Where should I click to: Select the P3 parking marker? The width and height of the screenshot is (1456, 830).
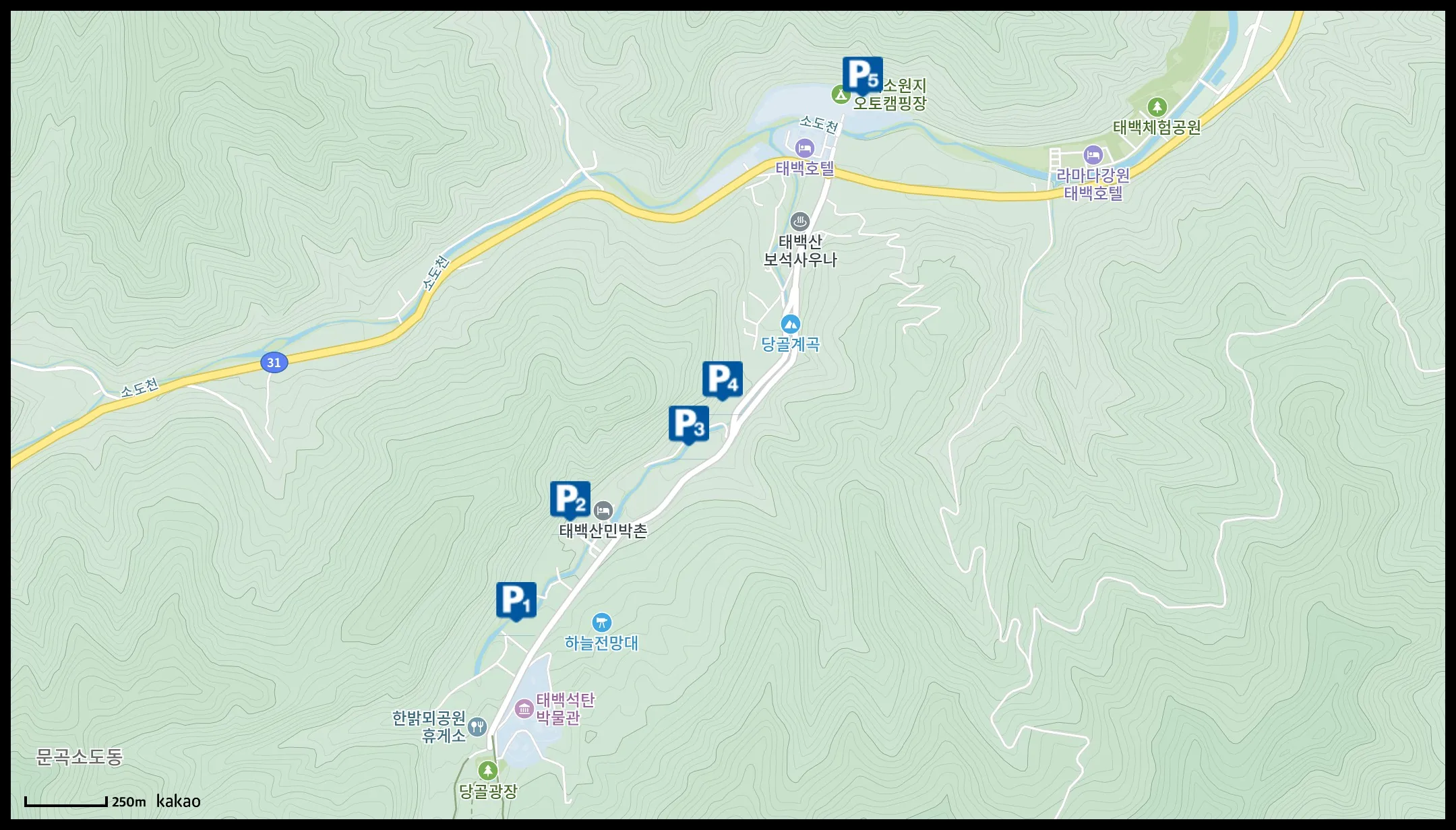coord(689,425)
